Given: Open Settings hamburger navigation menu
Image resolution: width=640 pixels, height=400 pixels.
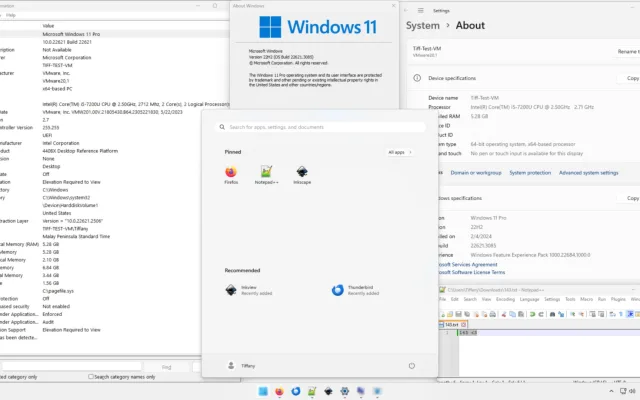Looking at the screenshot, I should [420, 11].
